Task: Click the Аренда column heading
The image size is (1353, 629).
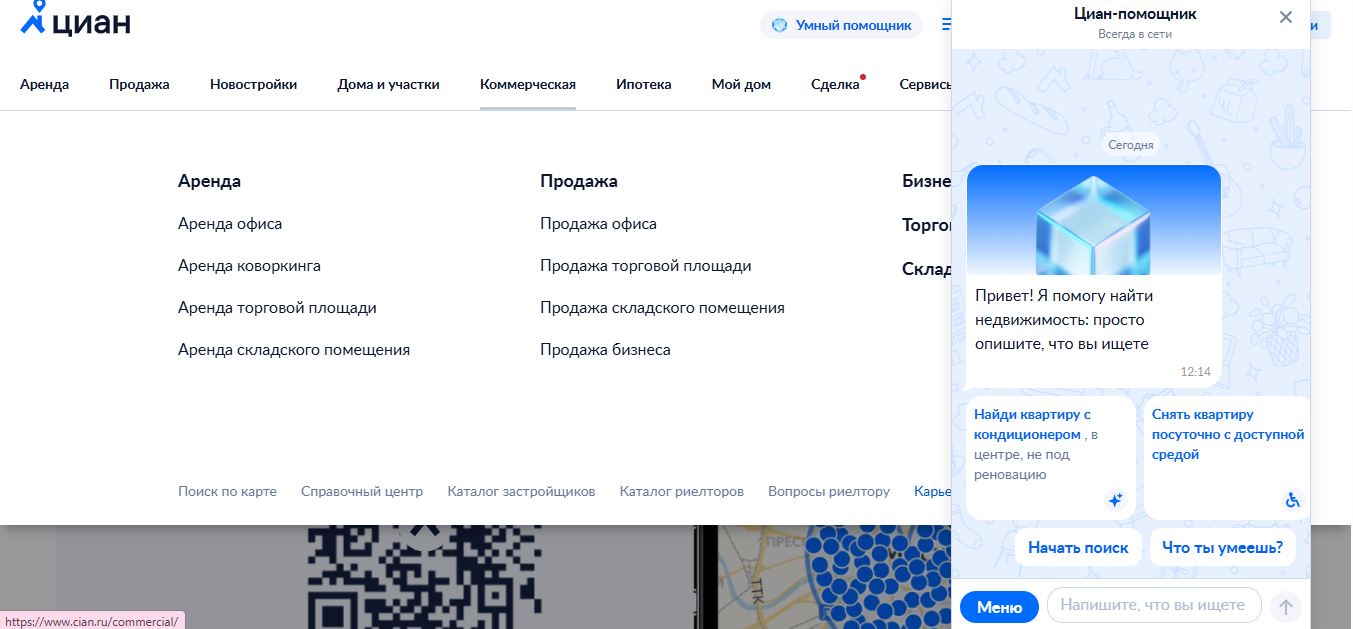Action: click(209, 181)
